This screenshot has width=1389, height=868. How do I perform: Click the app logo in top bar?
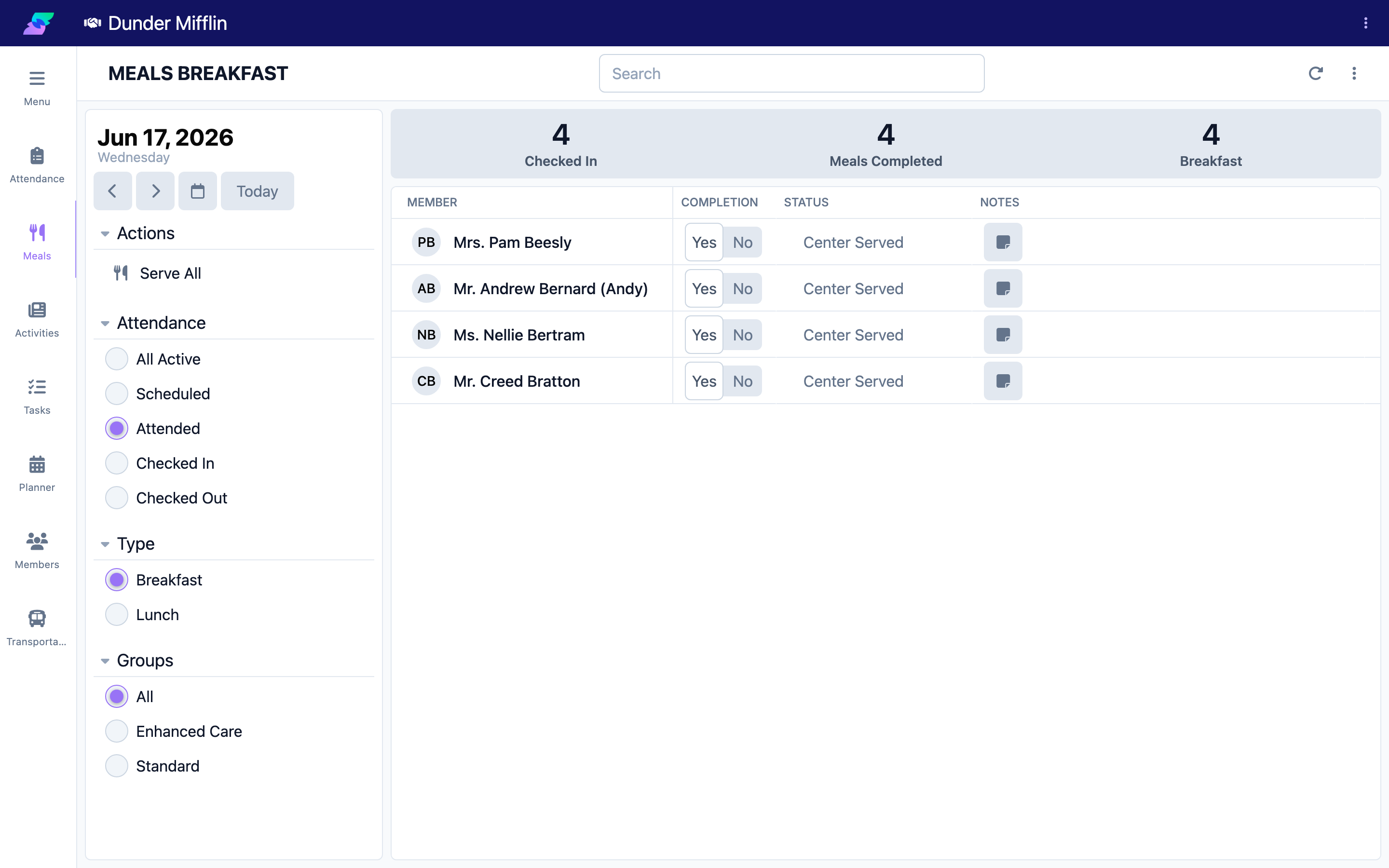point(39,23)
